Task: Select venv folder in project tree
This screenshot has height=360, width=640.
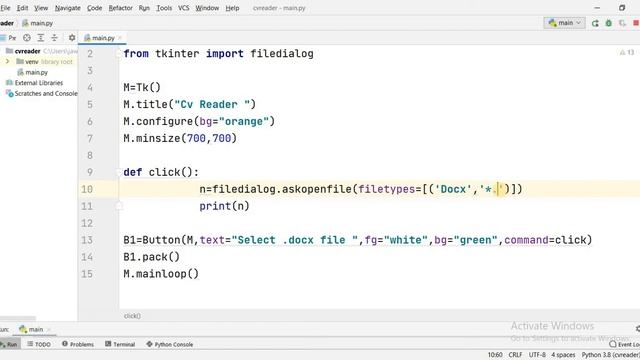Action: pos(31,62)
